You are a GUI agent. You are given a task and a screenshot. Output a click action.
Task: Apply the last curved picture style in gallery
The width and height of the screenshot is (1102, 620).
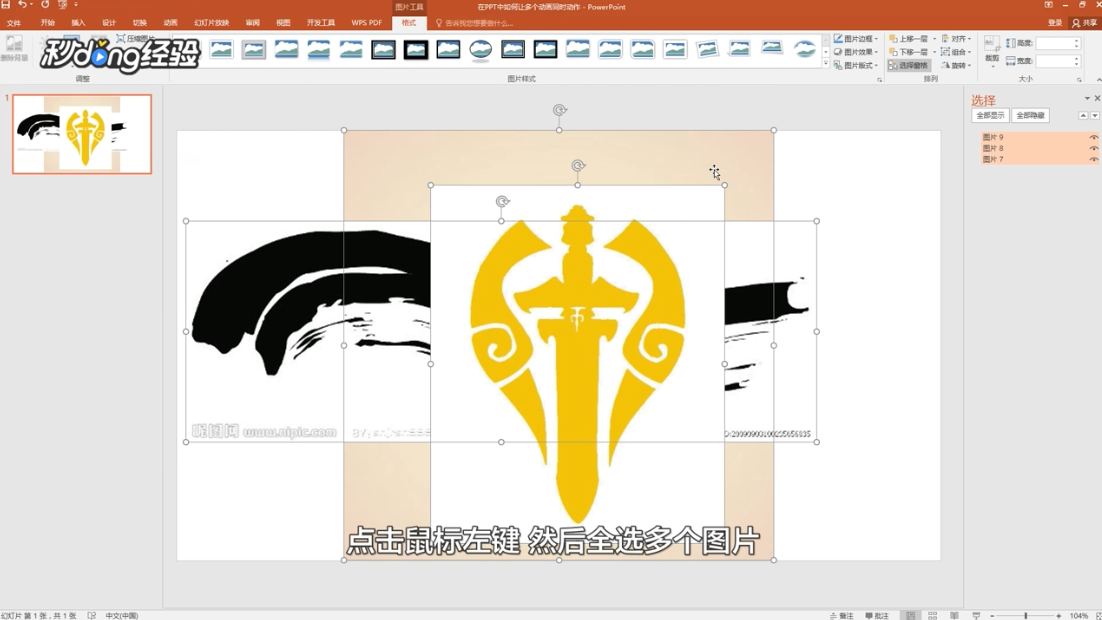804,49
